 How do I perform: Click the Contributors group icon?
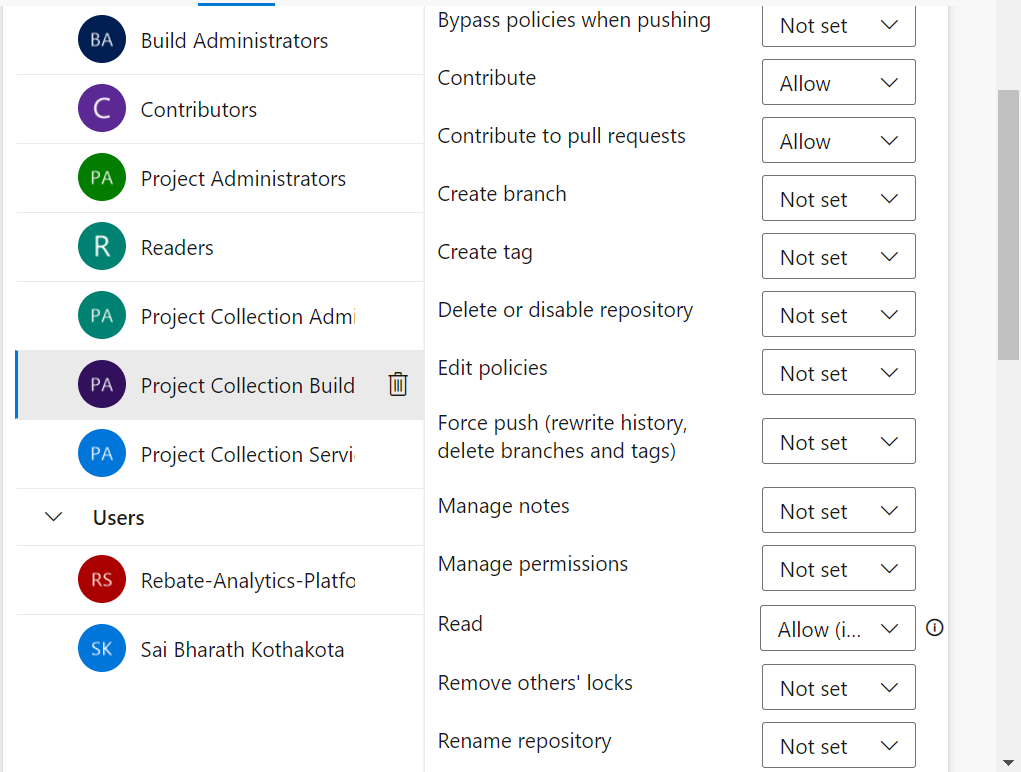click(101, 108)
